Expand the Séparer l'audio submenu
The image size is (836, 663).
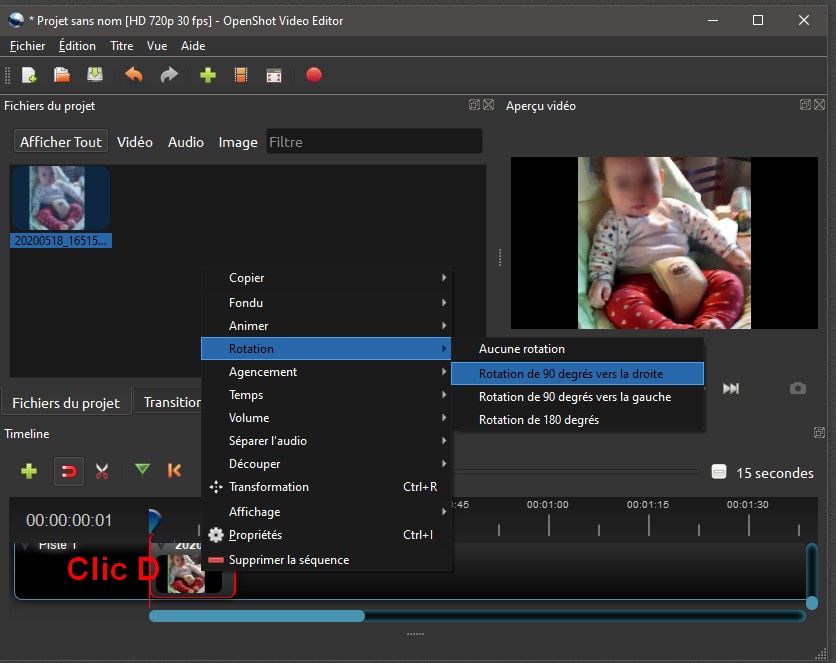326,440
